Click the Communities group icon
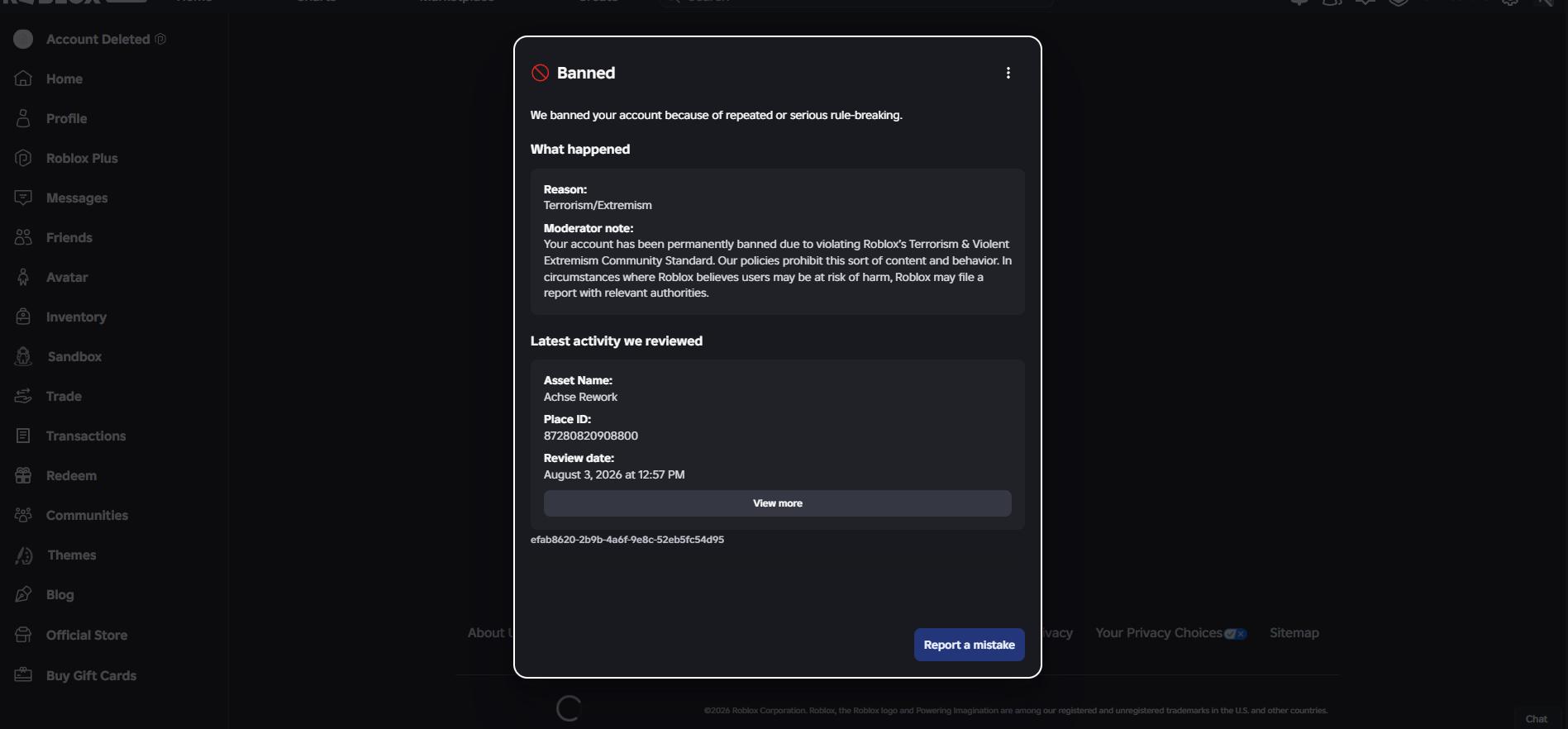Image resolution: width=1568 pixels, height=729 pixels. click(x=23, y=515)
